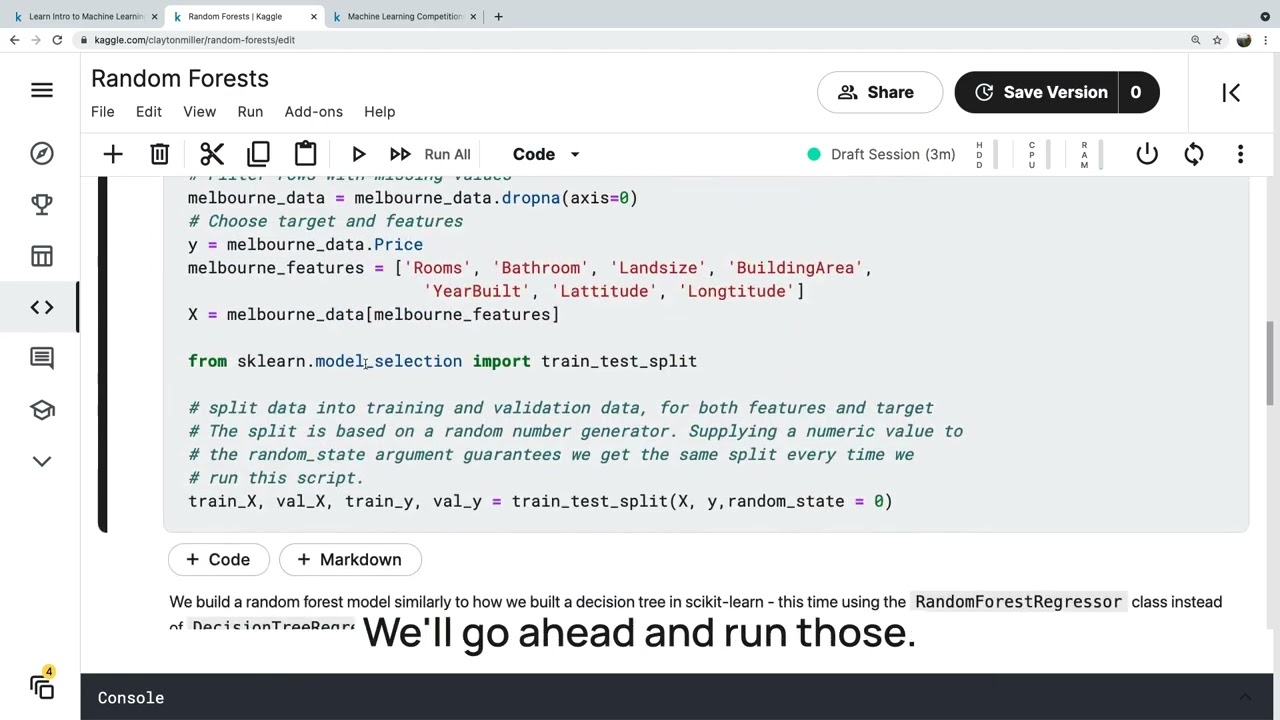Open the View menu
Screen dimensions: 1280x720
coord(199,112)
